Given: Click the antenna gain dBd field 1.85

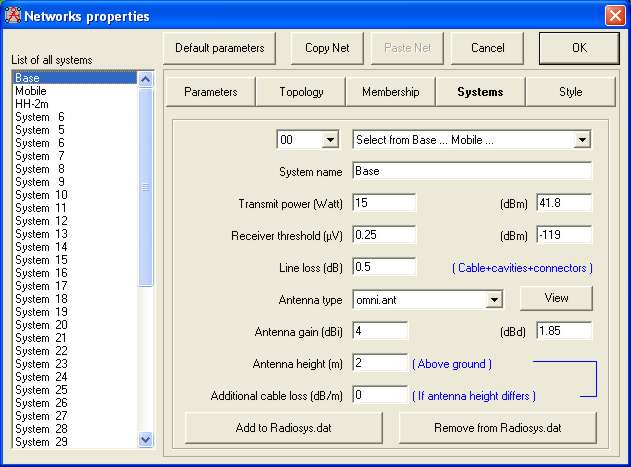Looking at the screenshot, I should click(564, 331).
